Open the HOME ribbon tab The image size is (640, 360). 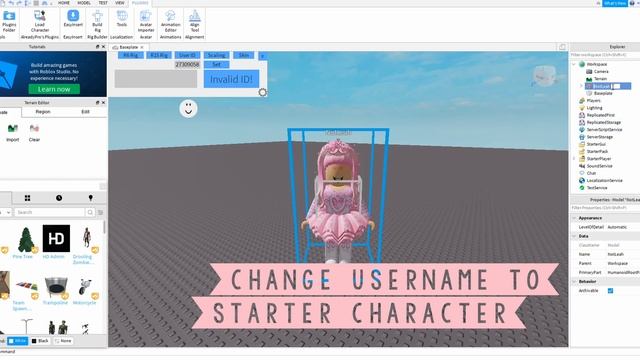[x=64, y=3]
